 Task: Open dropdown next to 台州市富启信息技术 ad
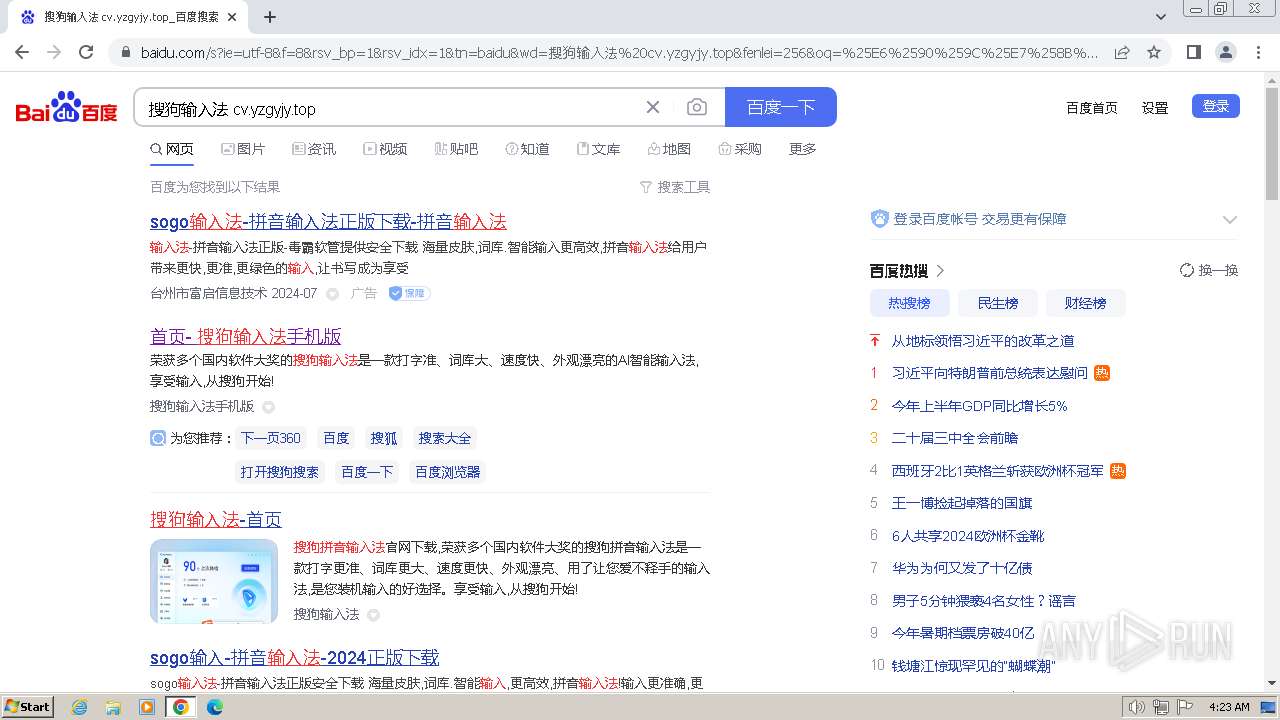tap(333, 294)
